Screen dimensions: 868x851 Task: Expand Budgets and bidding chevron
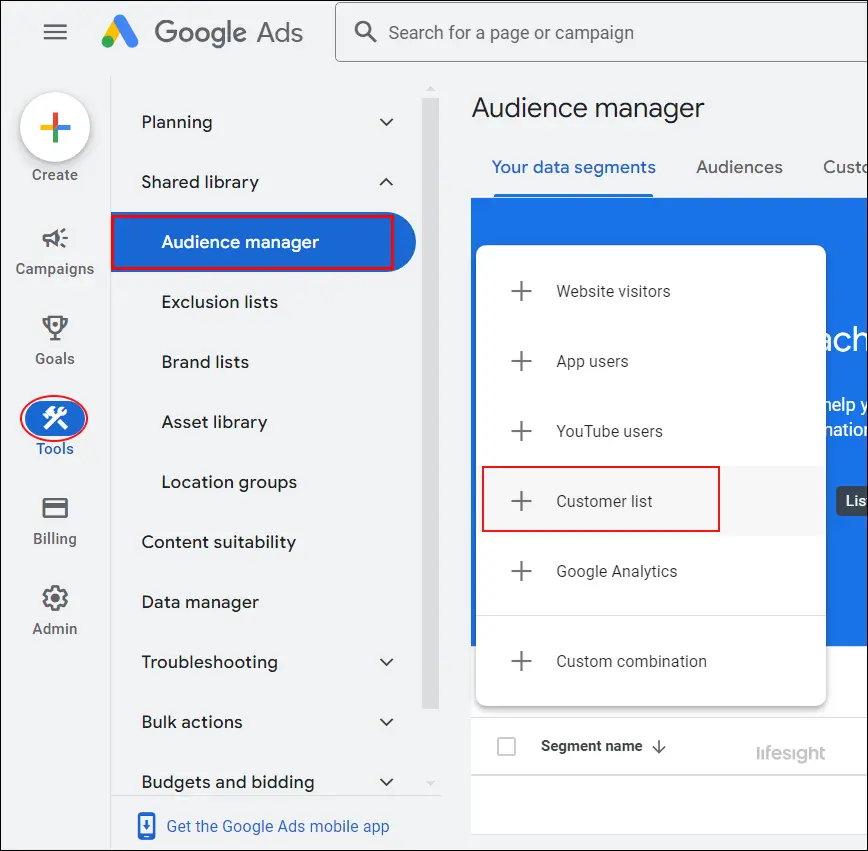tap(386, 782)
